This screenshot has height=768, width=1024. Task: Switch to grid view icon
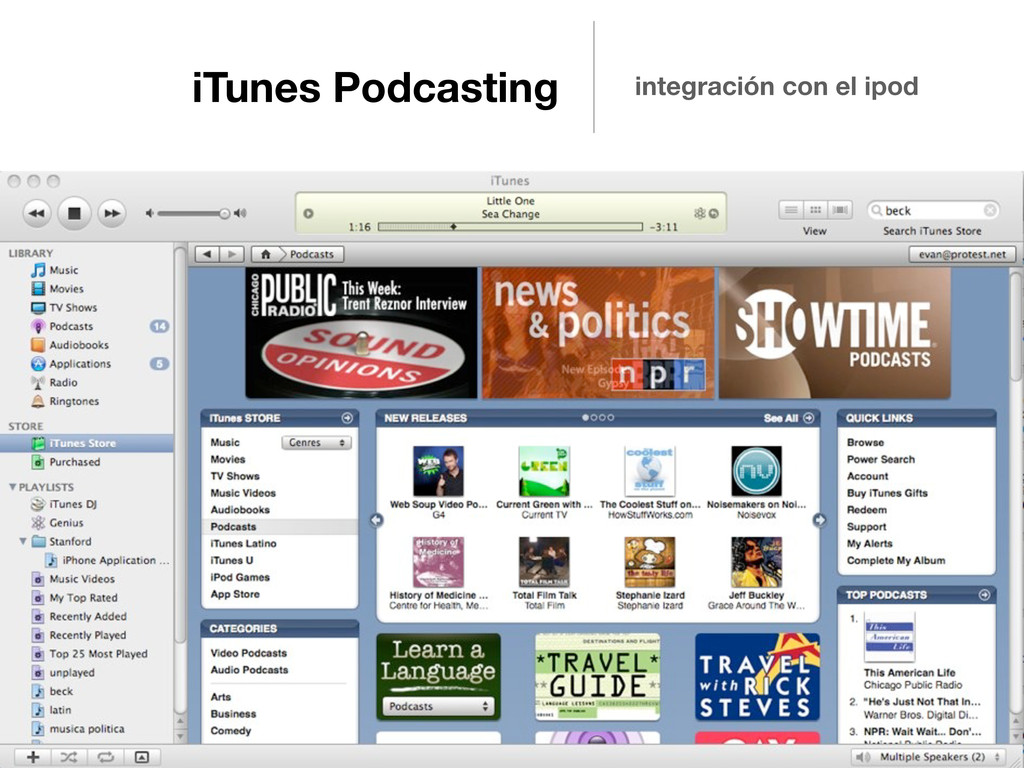815,210
